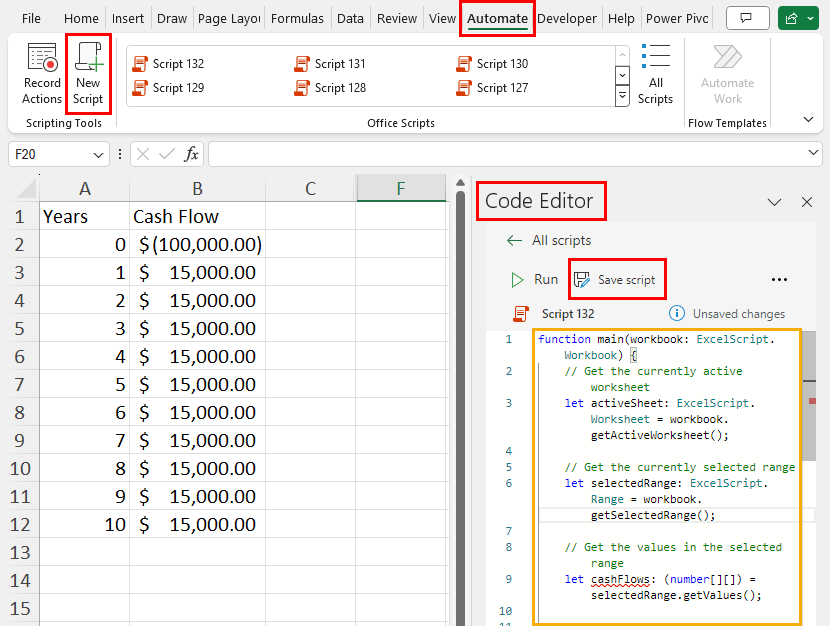This screenshot has height=626, width=830.
Task: Click the cashFlows variable in line 9
Action: click(620, 579)
